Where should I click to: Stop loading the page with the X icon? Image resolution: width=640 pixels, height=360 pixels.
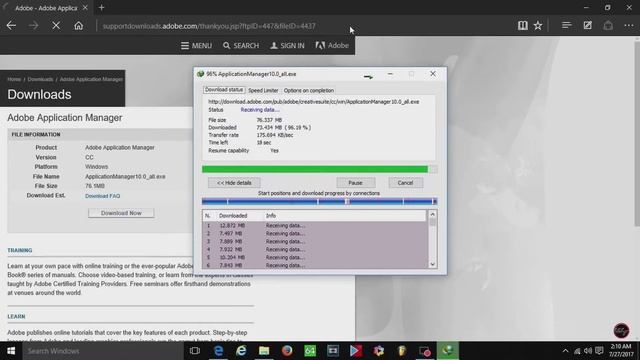point(56,26)
